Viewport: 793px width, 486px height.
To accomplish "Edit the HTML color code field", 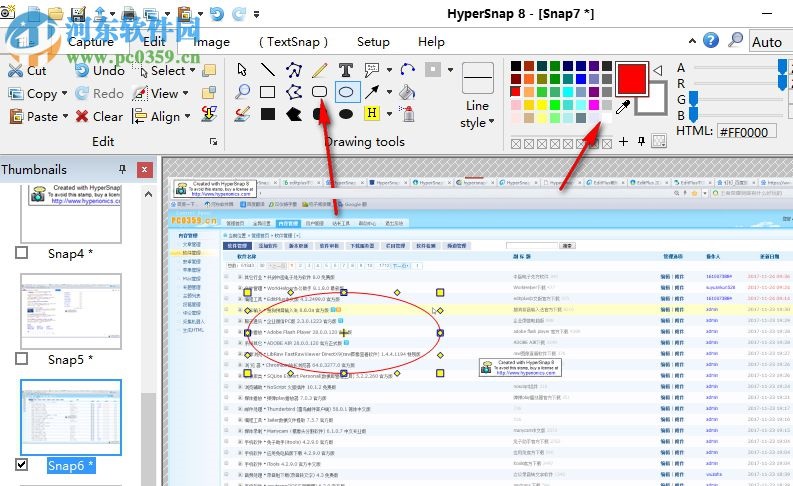I will (x=746, y=132).
